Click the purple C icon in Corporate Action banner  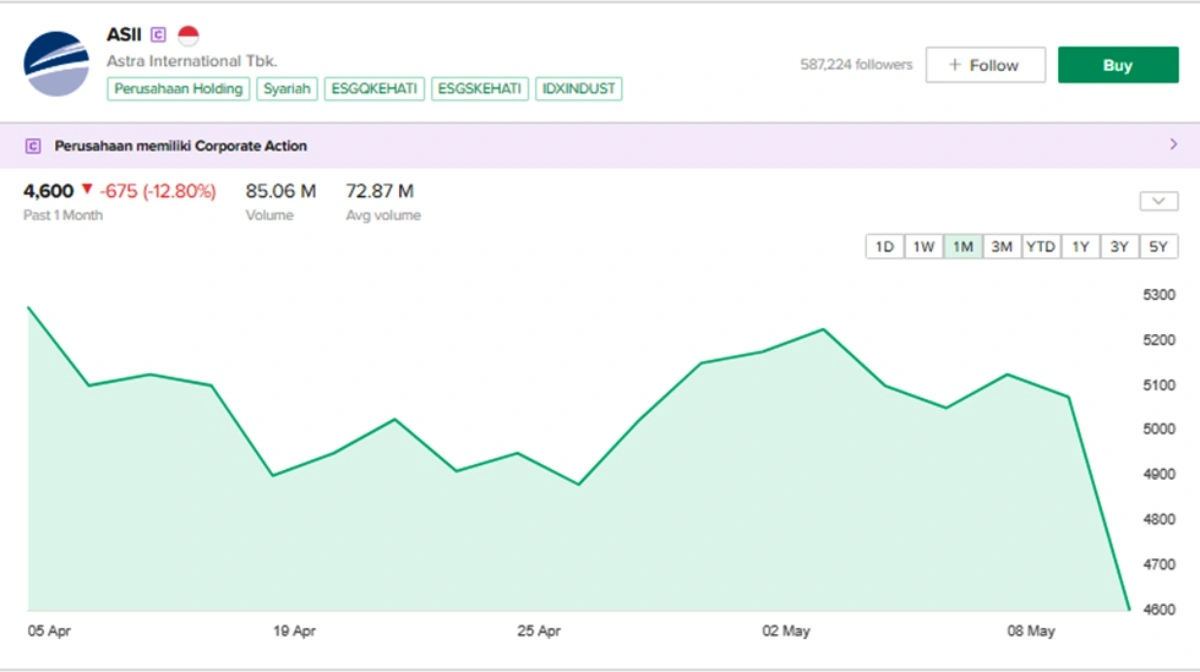[33, 146]
